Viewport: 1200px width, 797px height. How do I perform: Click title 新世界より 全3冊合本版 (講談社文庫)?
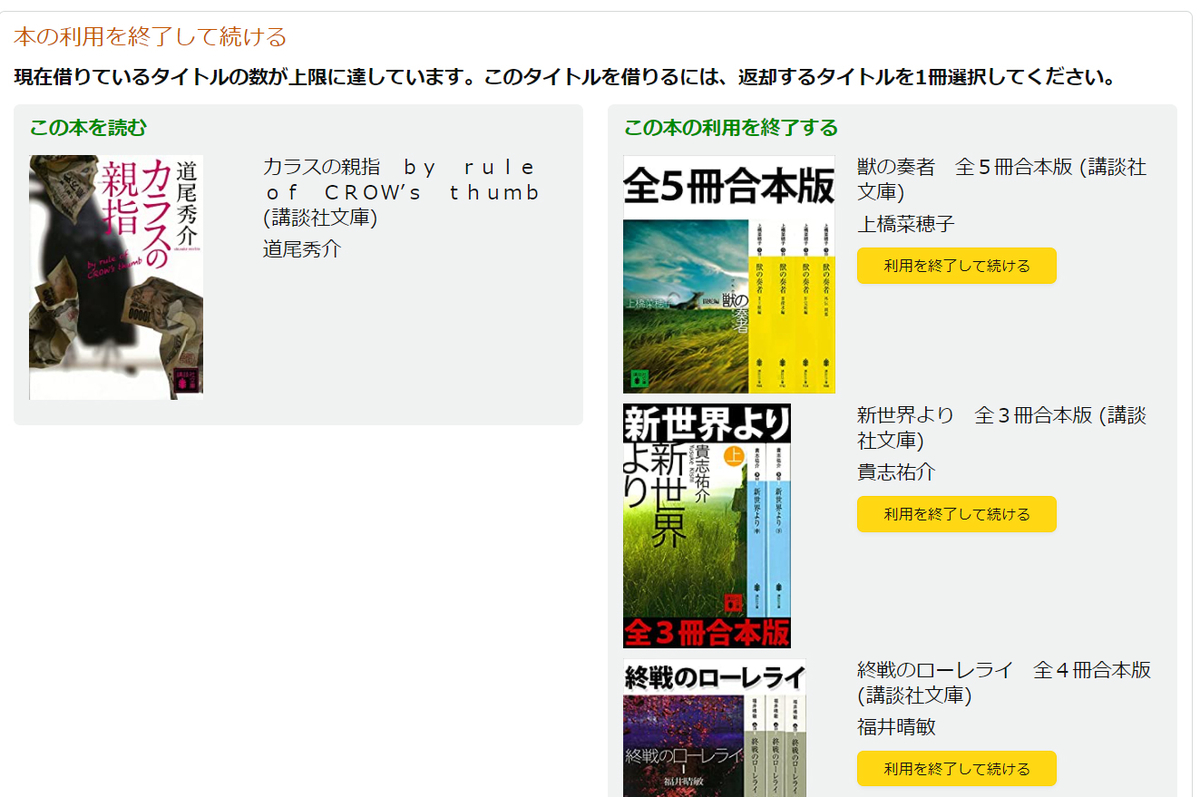click(x=1001, y=428)
